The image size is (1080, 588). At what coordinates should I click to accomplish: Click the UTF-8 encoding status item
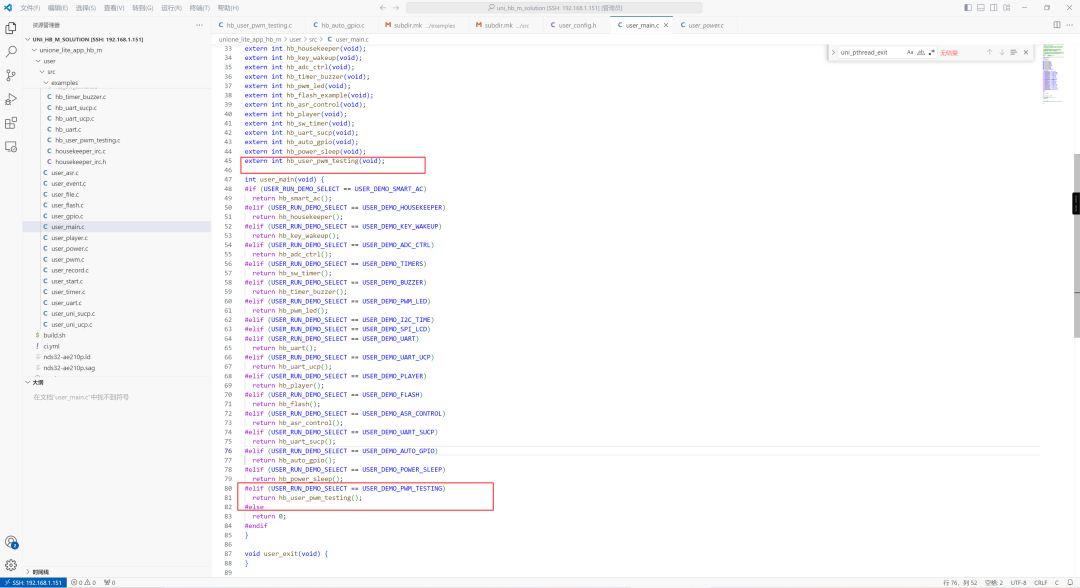1018,582
